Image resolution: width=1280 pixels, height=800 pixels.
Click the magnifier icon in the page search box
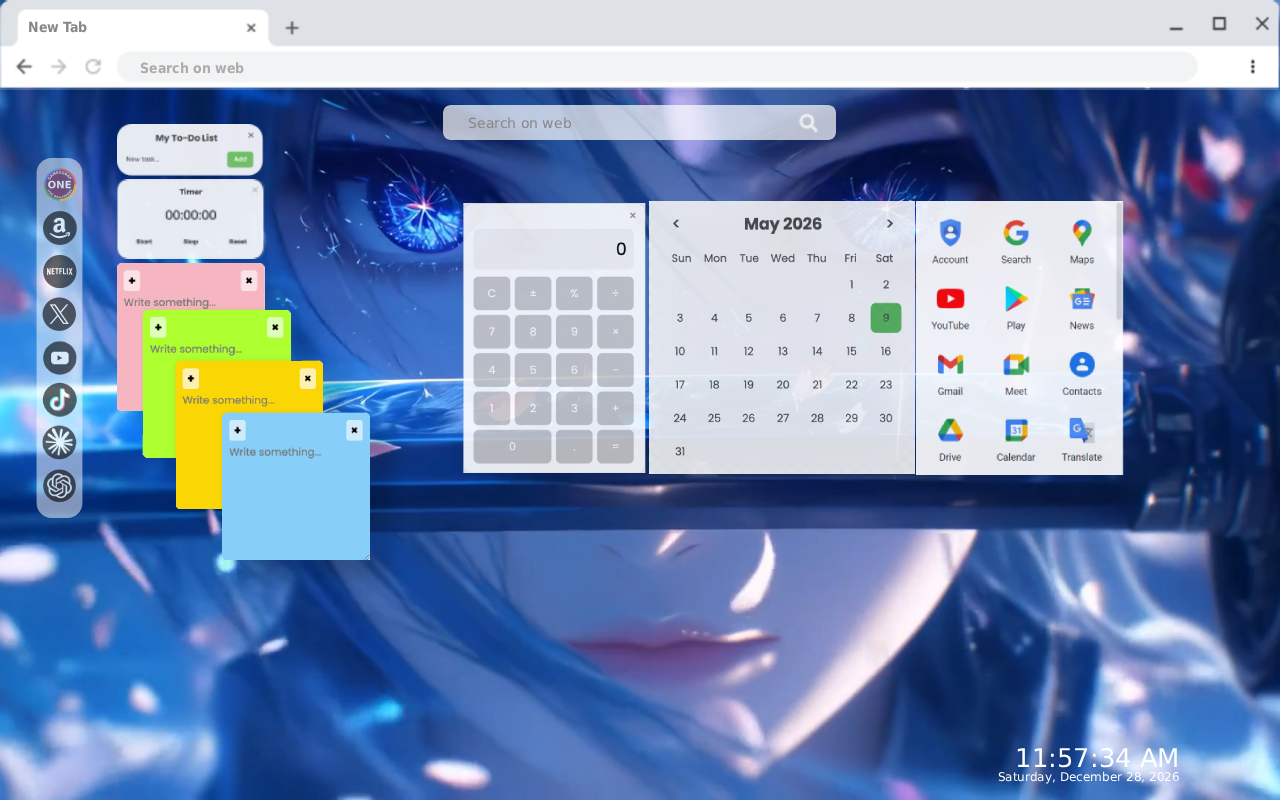tap(808, 123)
